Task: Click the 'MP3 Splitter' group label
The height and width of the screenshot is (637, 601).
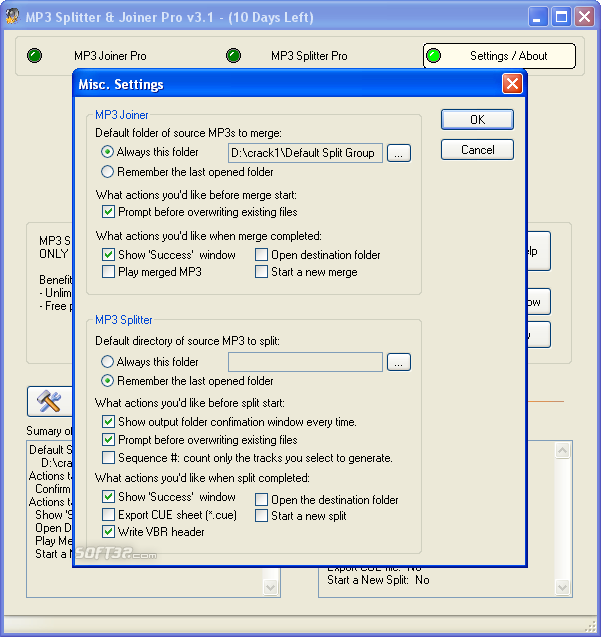Action: (124, 320)
